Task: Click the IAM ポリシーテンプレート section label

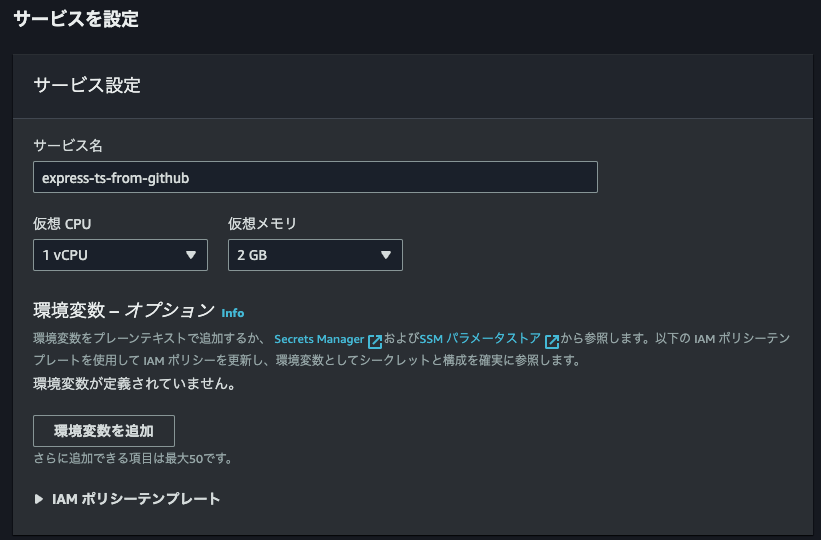Action: click(x=136, y=499)
